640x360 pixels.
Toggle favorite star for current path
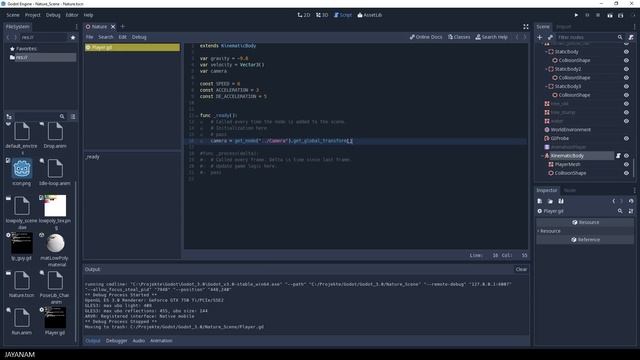(x=73, y=38)
